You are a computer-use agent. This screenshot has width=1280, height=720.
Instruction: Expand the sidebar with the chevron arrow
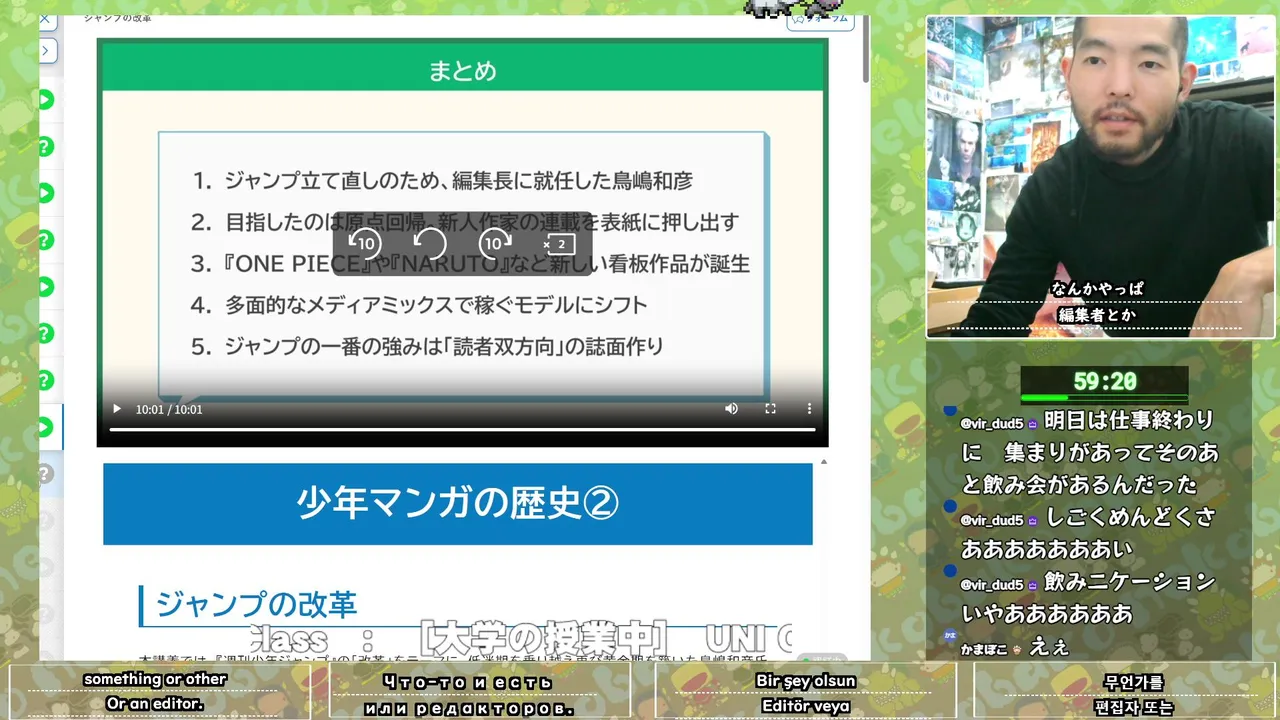click(x=47, y=50)
